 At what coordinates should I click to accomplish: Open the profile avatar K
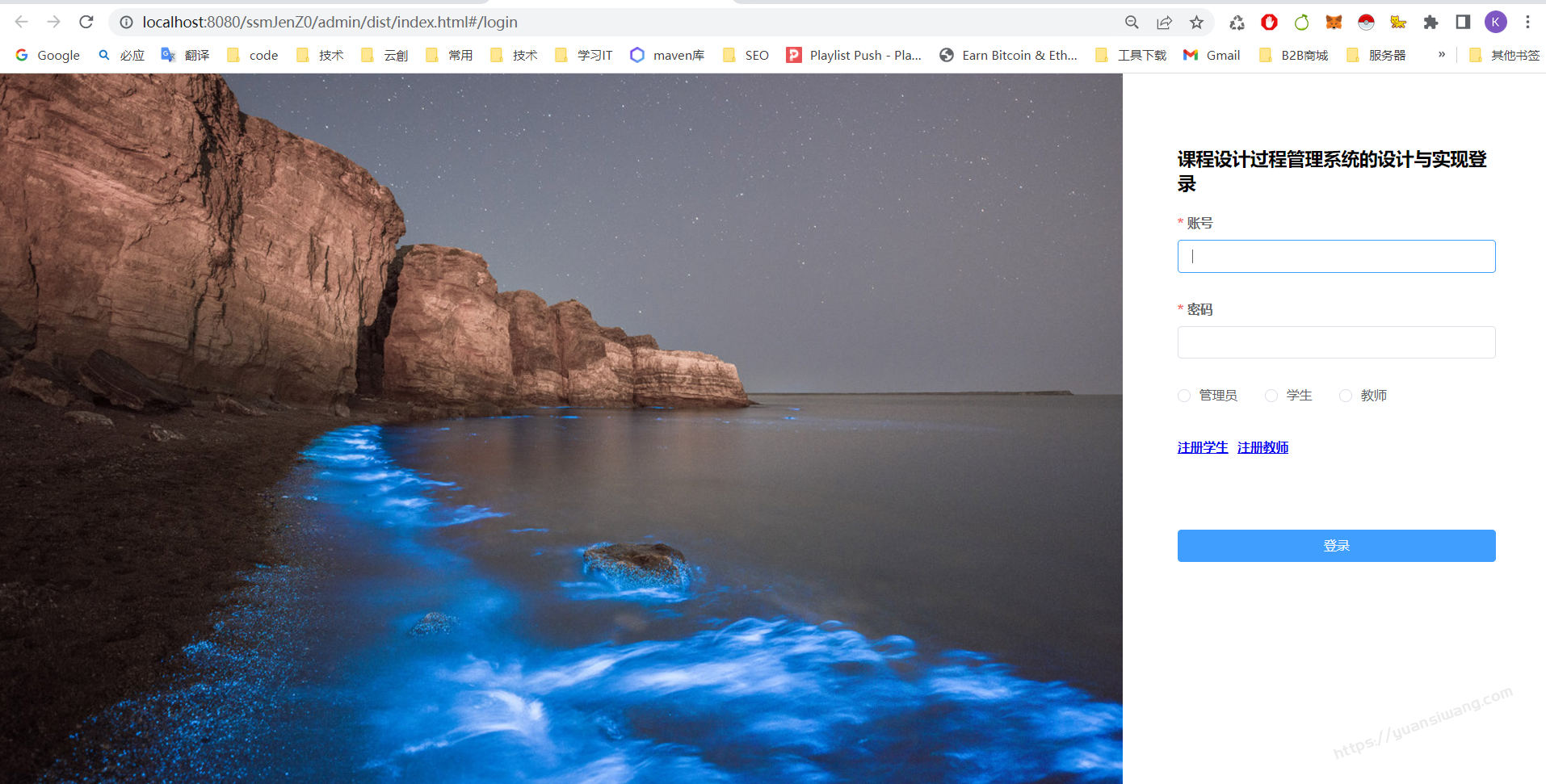(1495, 23)
